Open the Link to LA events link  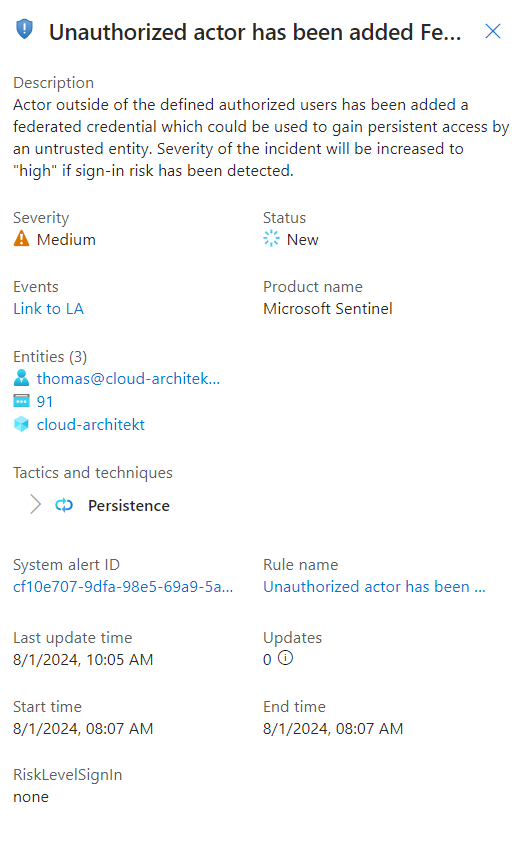point(48,309)
